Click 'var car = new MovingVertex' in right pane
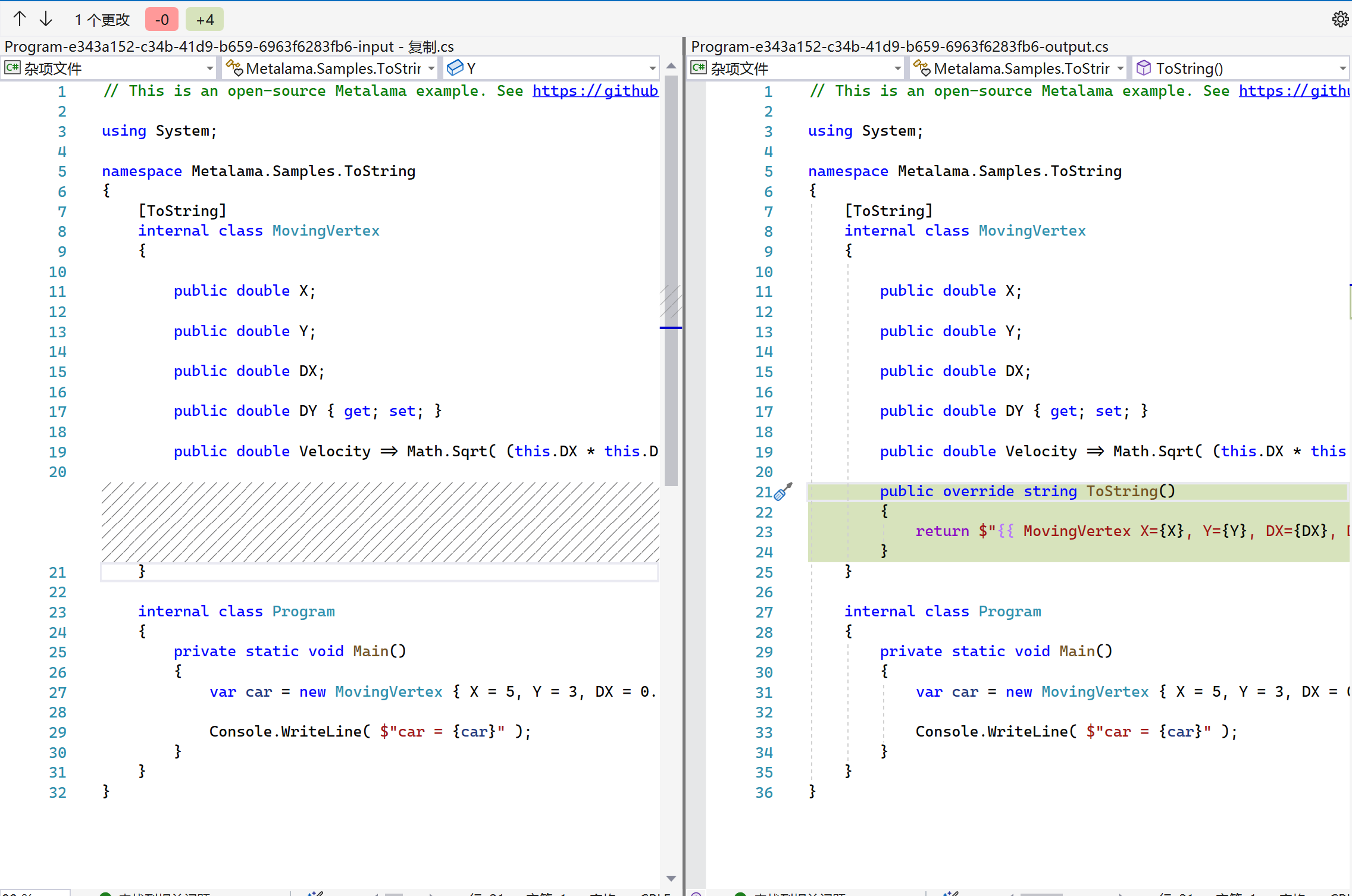 click(x=1132, y=692)
